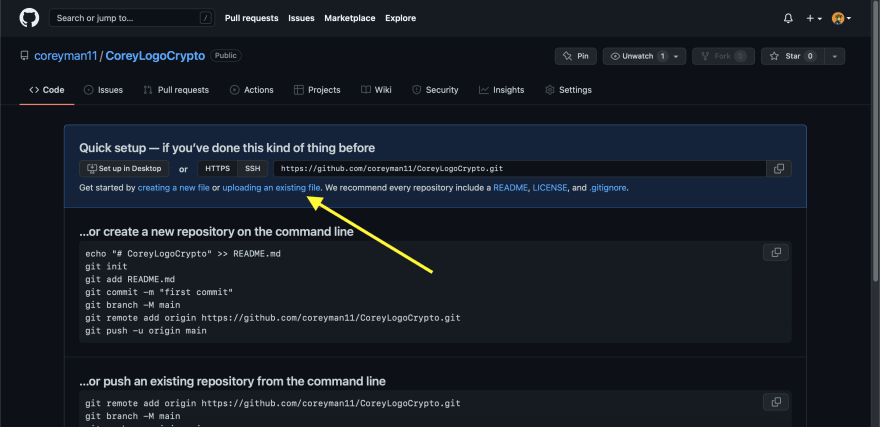Click the Public visibility badge
The width and height of the screenshot is (880, 427).
click(x=226, y=56)
